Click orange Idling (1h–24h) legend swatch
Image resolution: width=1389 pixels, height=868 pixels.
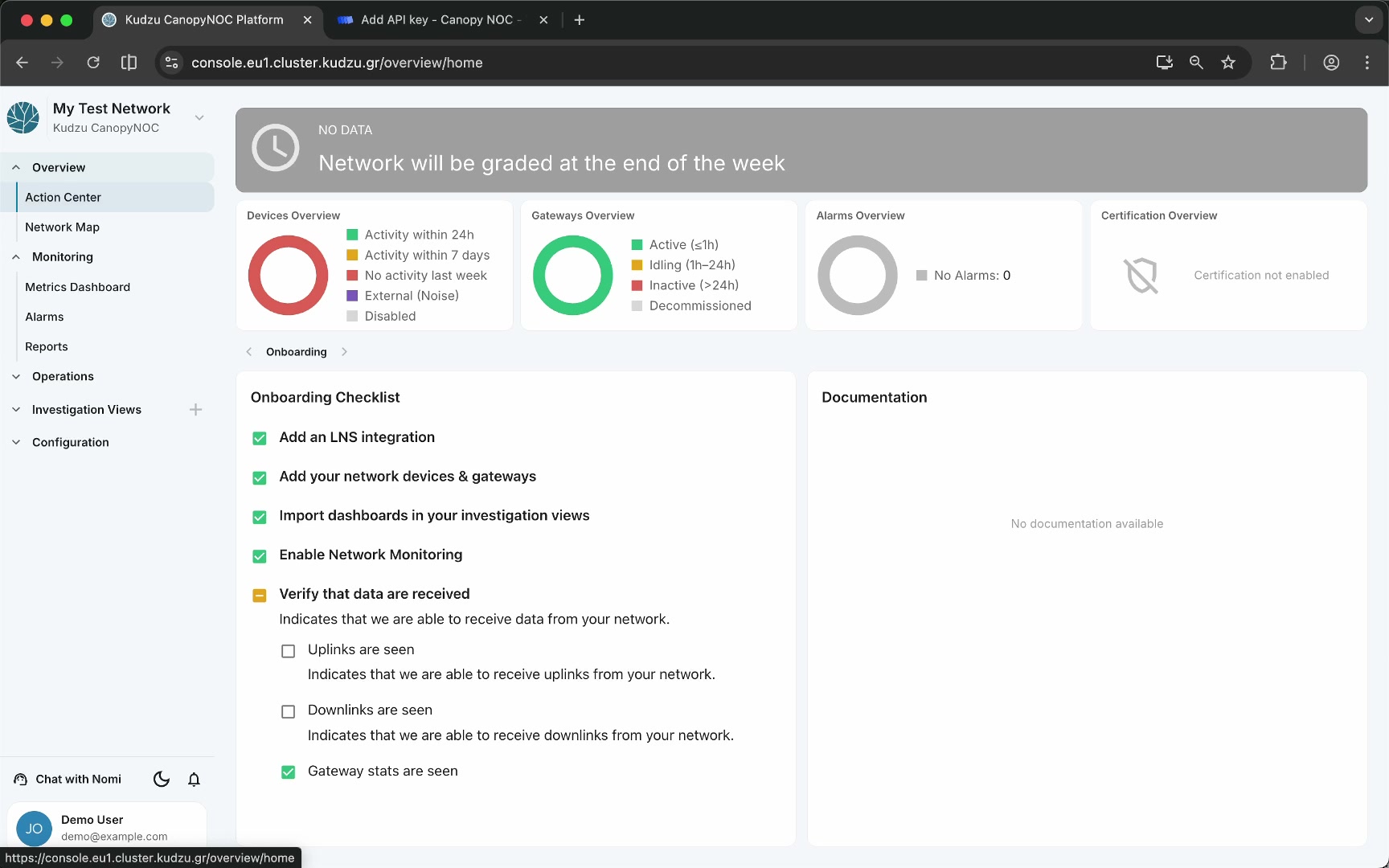click(637, 265)
